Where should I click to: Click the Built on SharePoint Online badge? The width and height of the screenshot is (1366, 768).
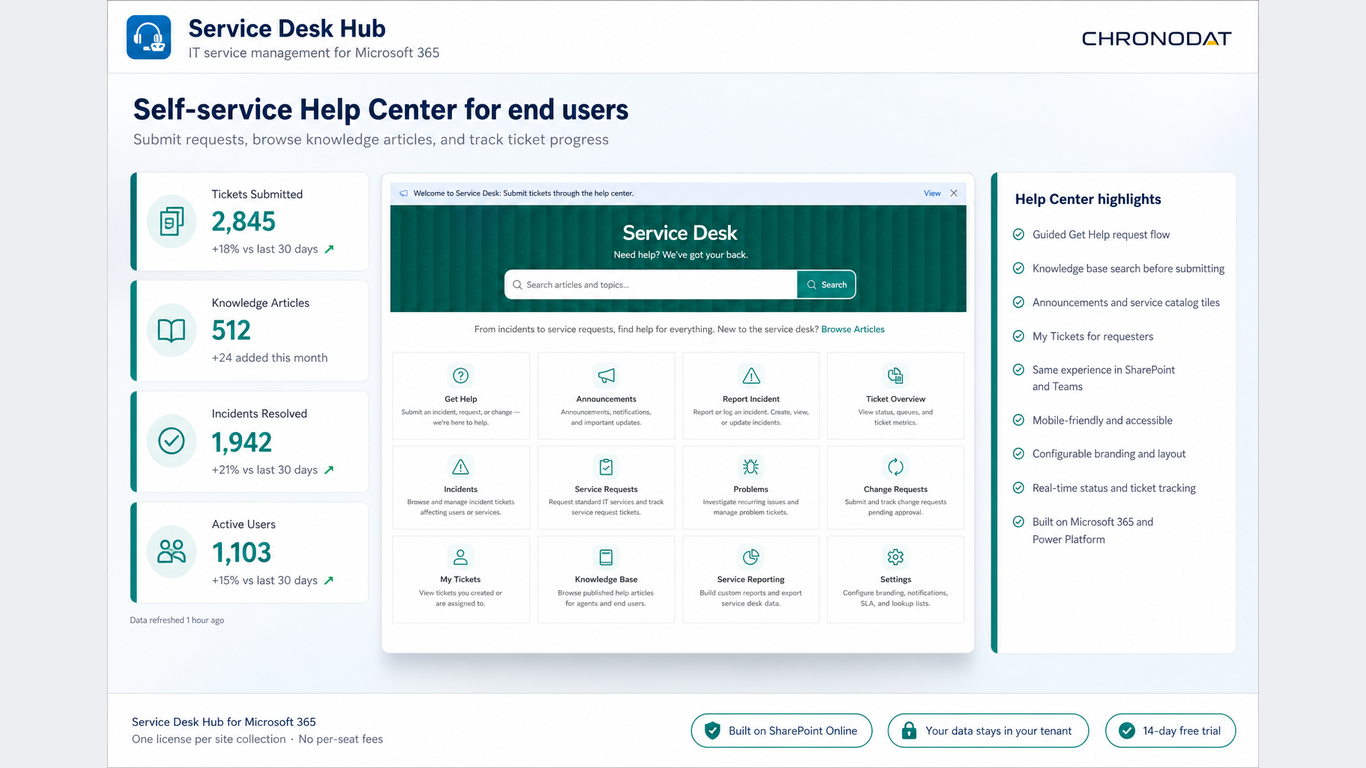(x=781, y=731)
